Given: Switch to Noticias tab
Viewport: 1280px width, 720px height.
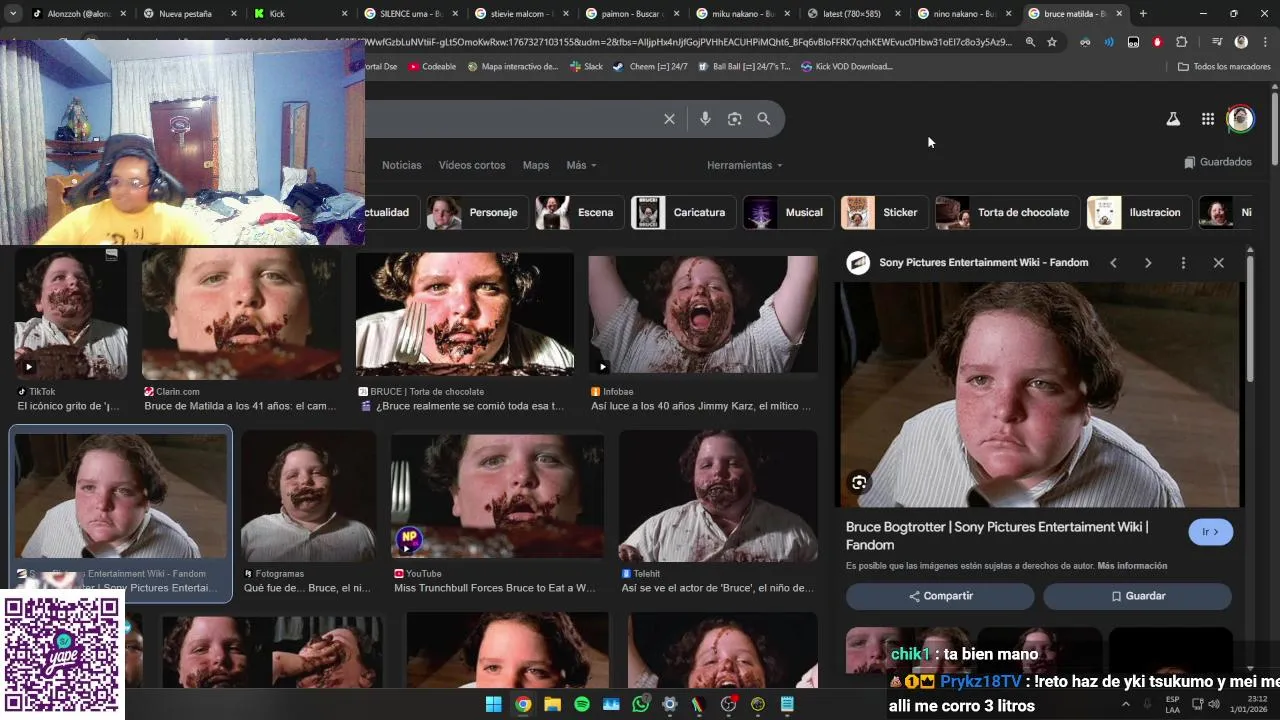Looking at the screenshot, I should (x=402, y=165).
